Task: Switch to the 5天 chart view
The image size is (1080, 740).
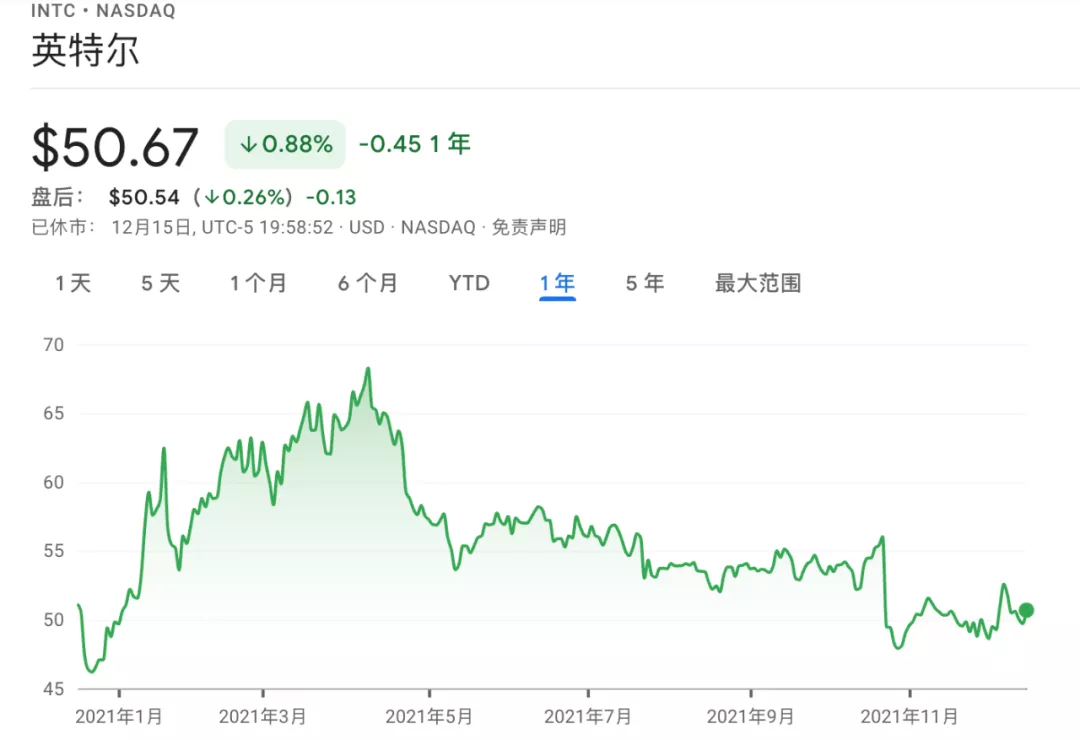Action: coord(159,283)
